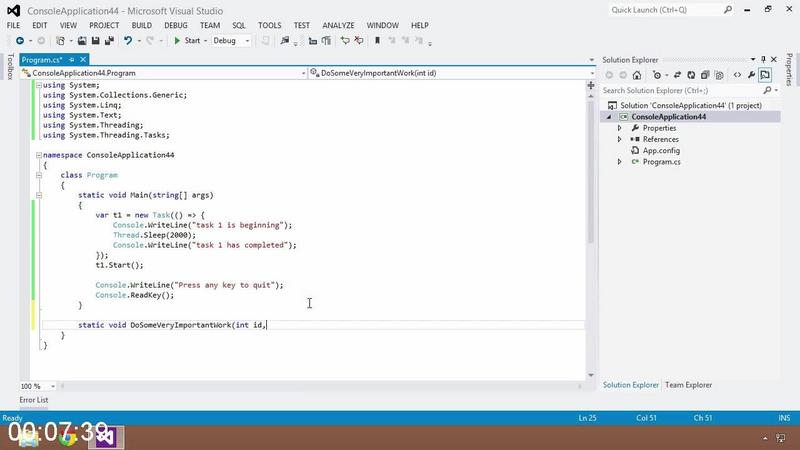Screen dimensions: 800x450
Task: Collapse the ConsoleApplication44 project node
Action: [609, 117]
